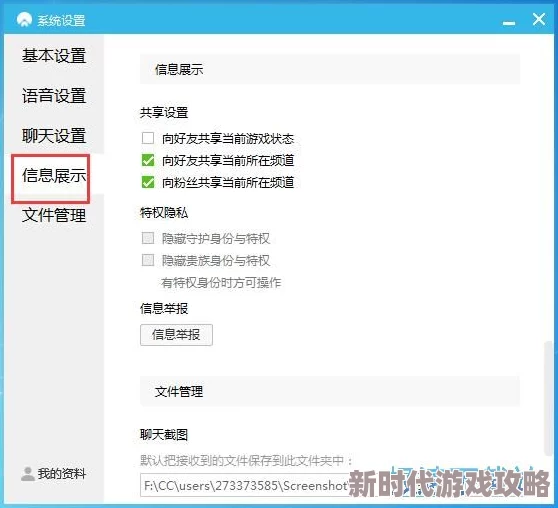This screenshot has height=508, width=558.
Task: Go to 信息展示 settings tab
Action: [54, 176]
